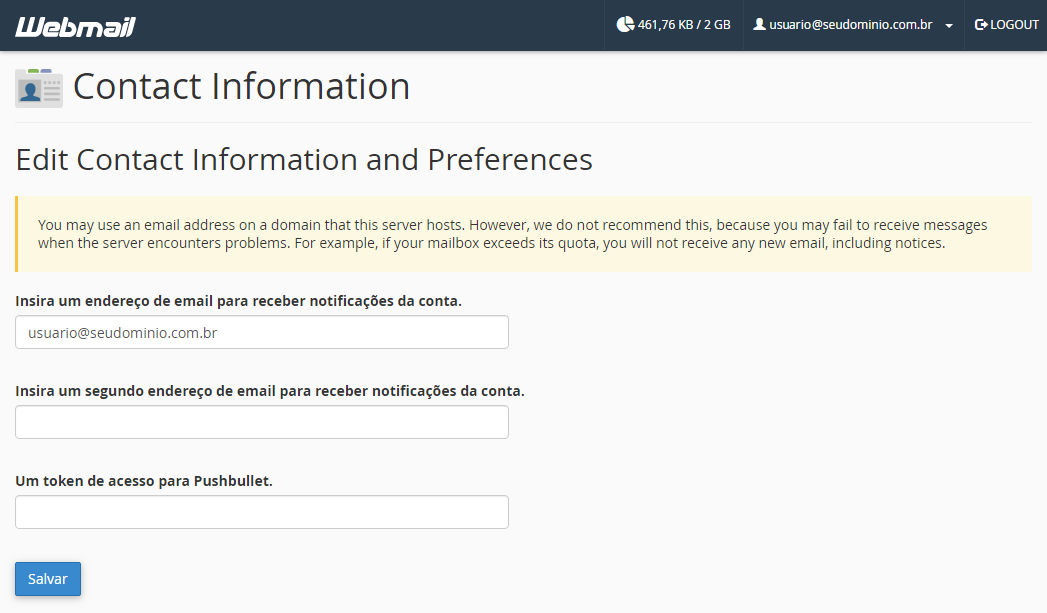Click the Webmail logo
This screenshot has width=1047, height=613.
75,27
